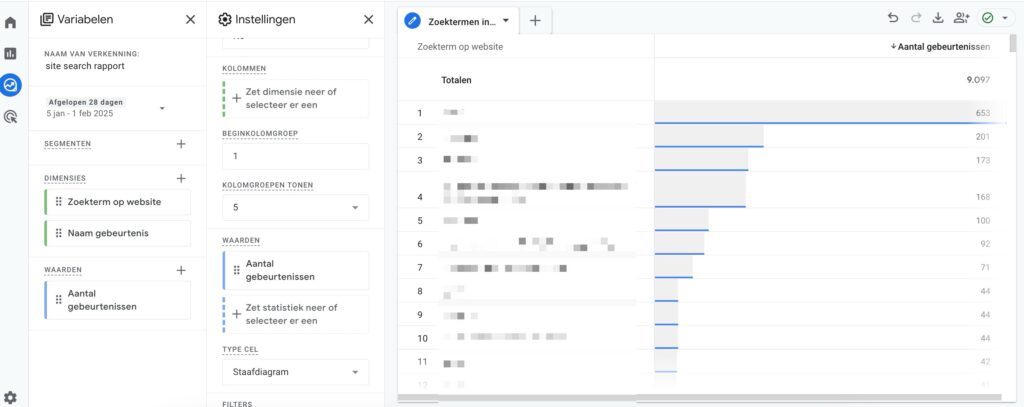1024x407 pixels.
Task: Click the exploration name site search rapport
Action: (85, 66)
